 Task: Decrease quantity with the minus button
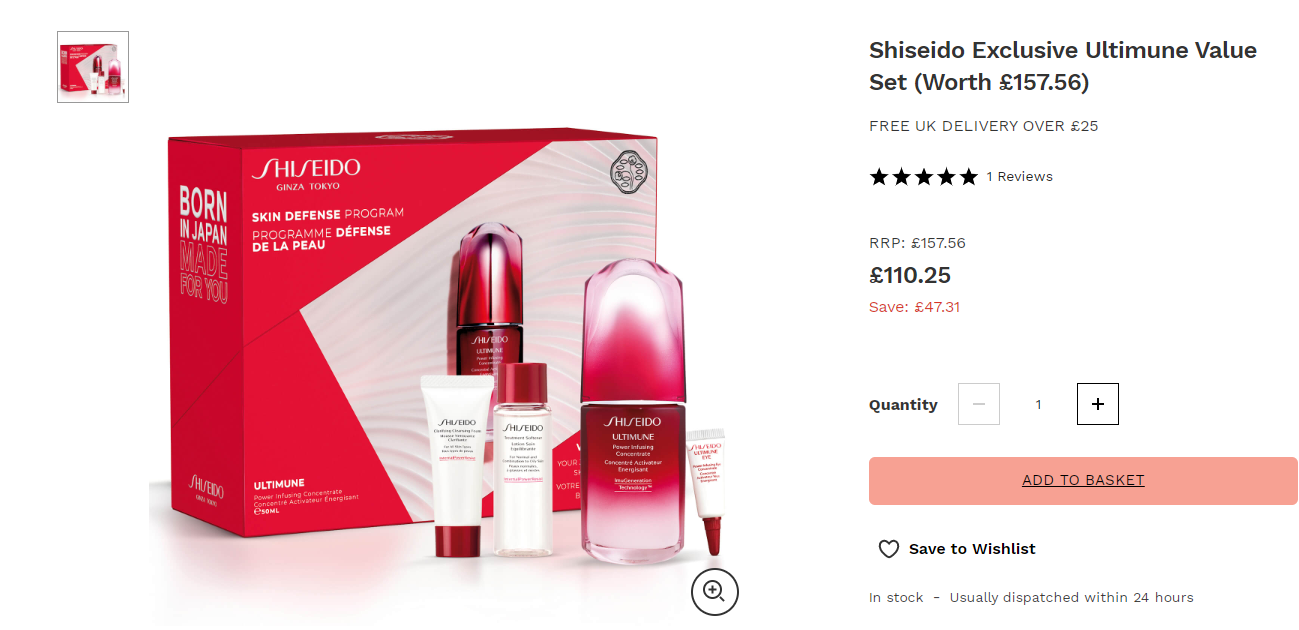click(x=979, y=404)
